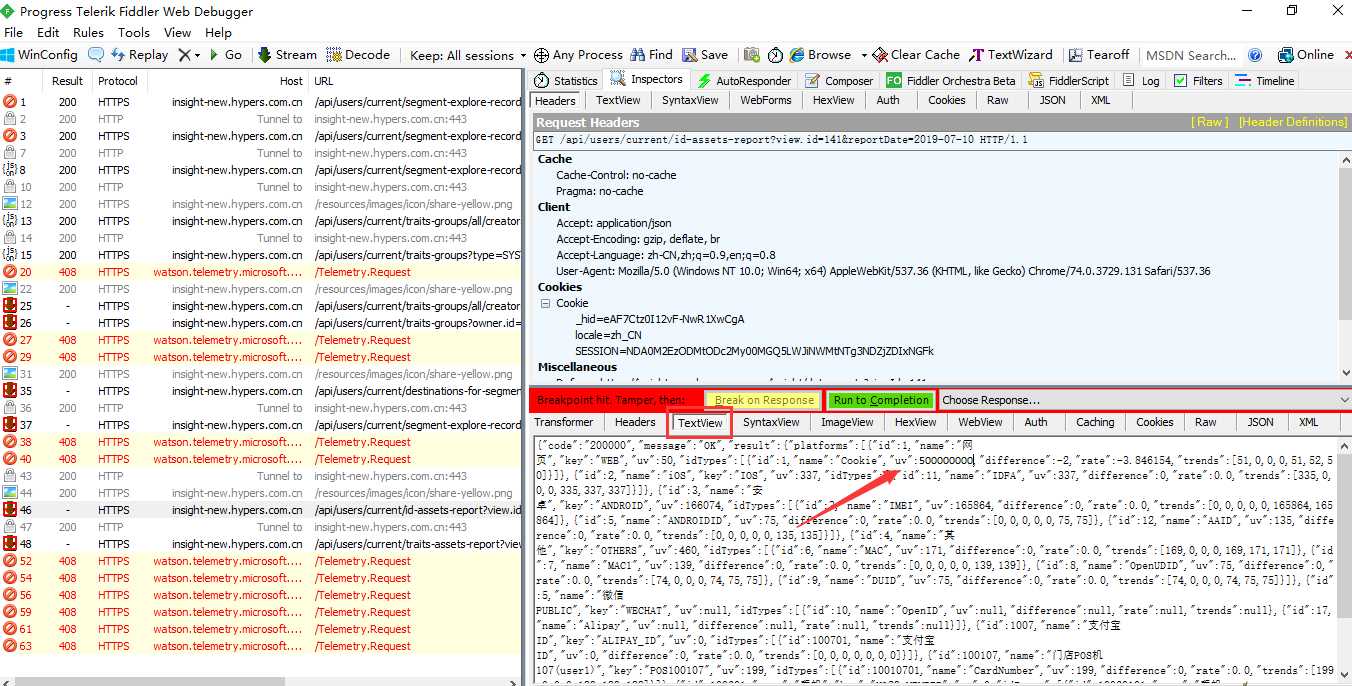
Task: Select response Caching tab
Action: point(1095,422)
